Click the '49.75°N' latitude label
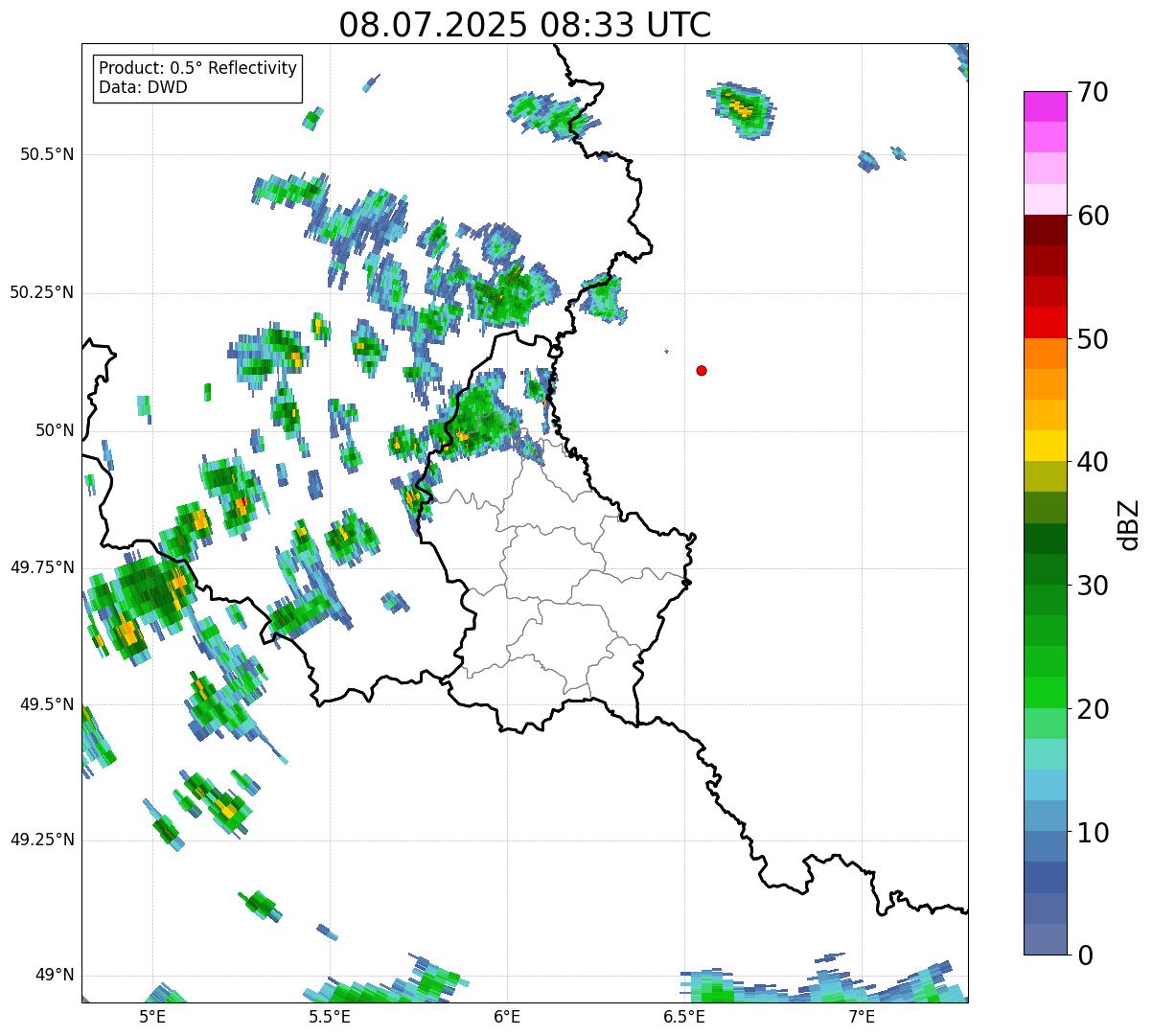Viewport: 1152px width, 1036px height. pyautogui.click(x=42, y=567)
